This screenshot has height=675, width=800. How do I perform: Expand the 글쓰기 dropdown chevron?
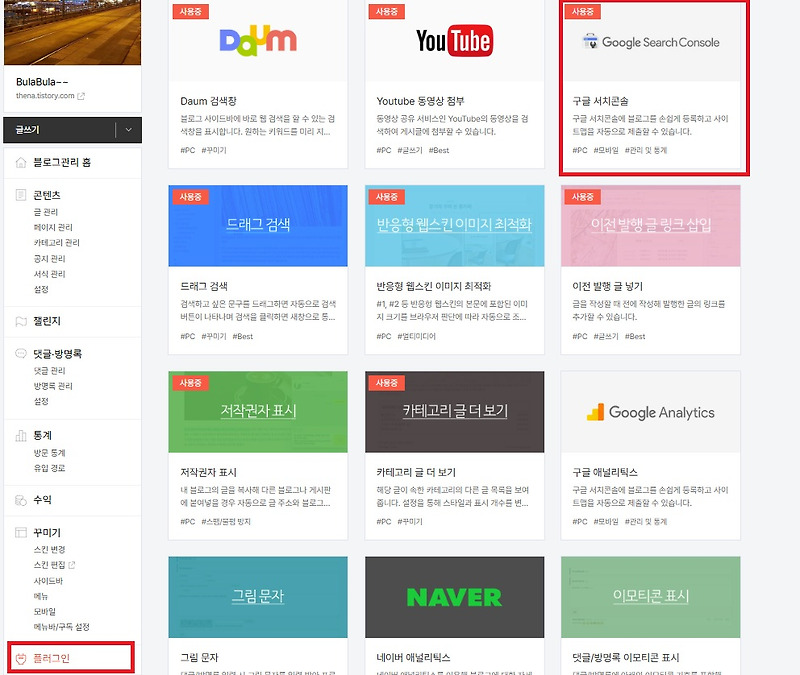click(x=128, y=131)
